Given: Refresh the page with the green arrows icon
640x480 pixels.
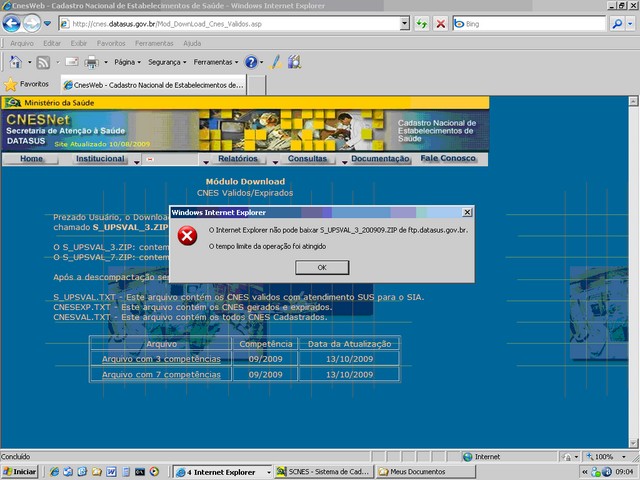Looking at the screenshot, I should 422,23.
